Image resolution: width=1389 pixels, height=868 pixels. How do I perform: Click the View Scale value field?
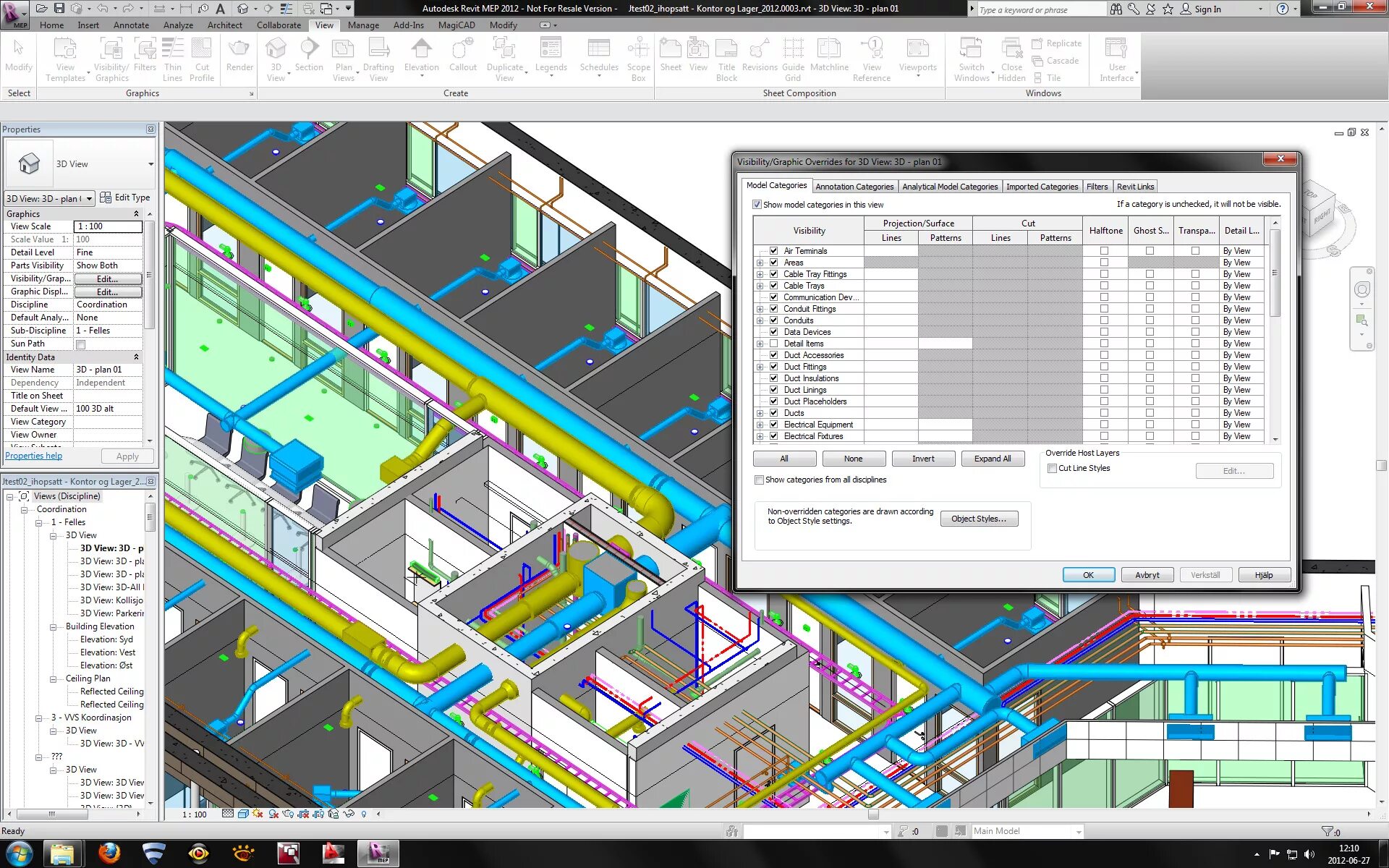click(108, 226)
